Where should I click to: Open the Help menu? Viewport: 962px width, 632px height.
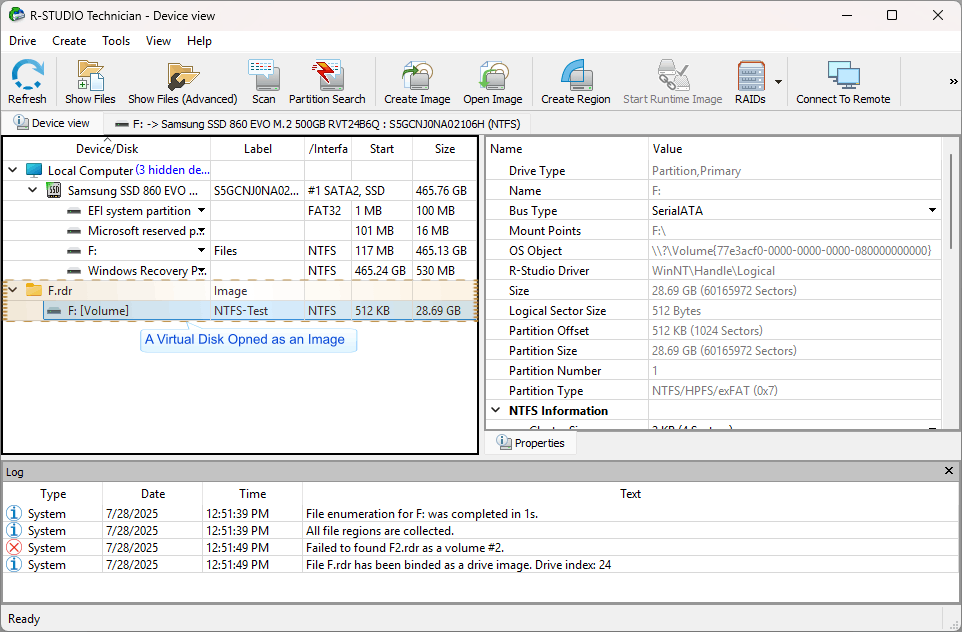(x=199, y=40)
